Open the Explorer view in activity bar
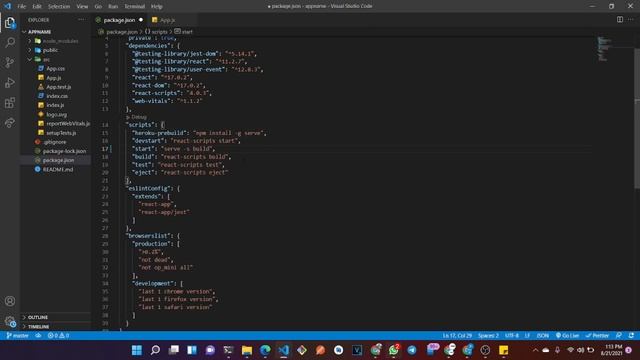Image resolution: width=640 pixels, height=360 pixels. (10, 22)
